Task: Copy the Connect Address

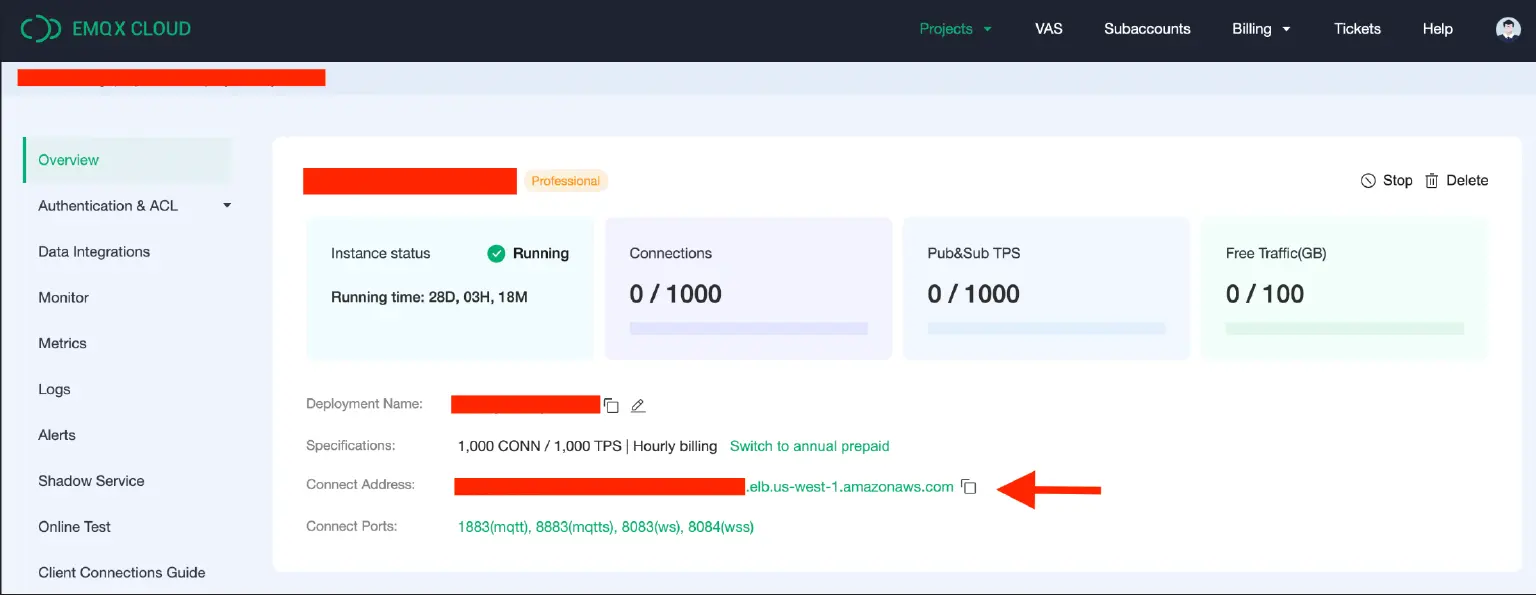Action: pyautogui.click(x=968, y=486)
